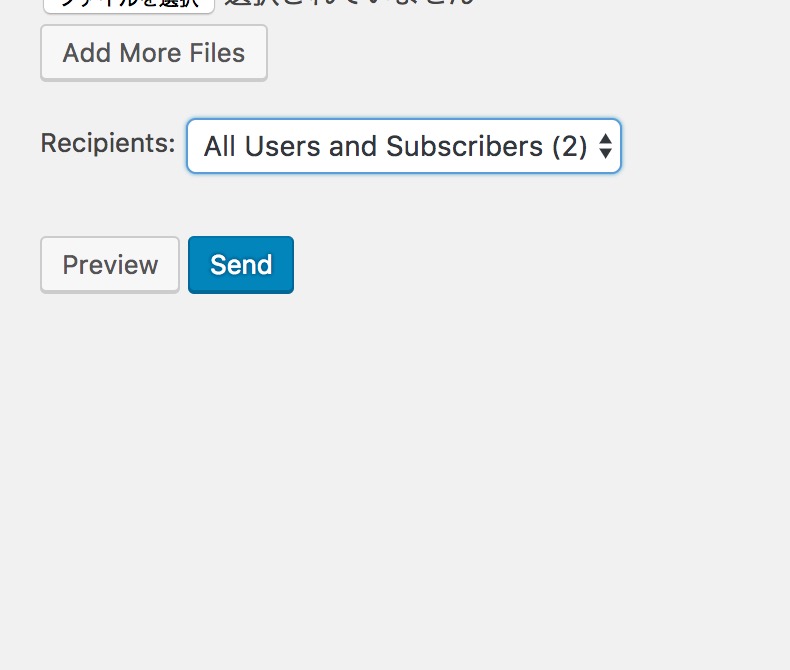Image resolution: width=790 pixels, height=670 pixels.
Task: Expand recipient list selector
Action: tap(404, 146)
